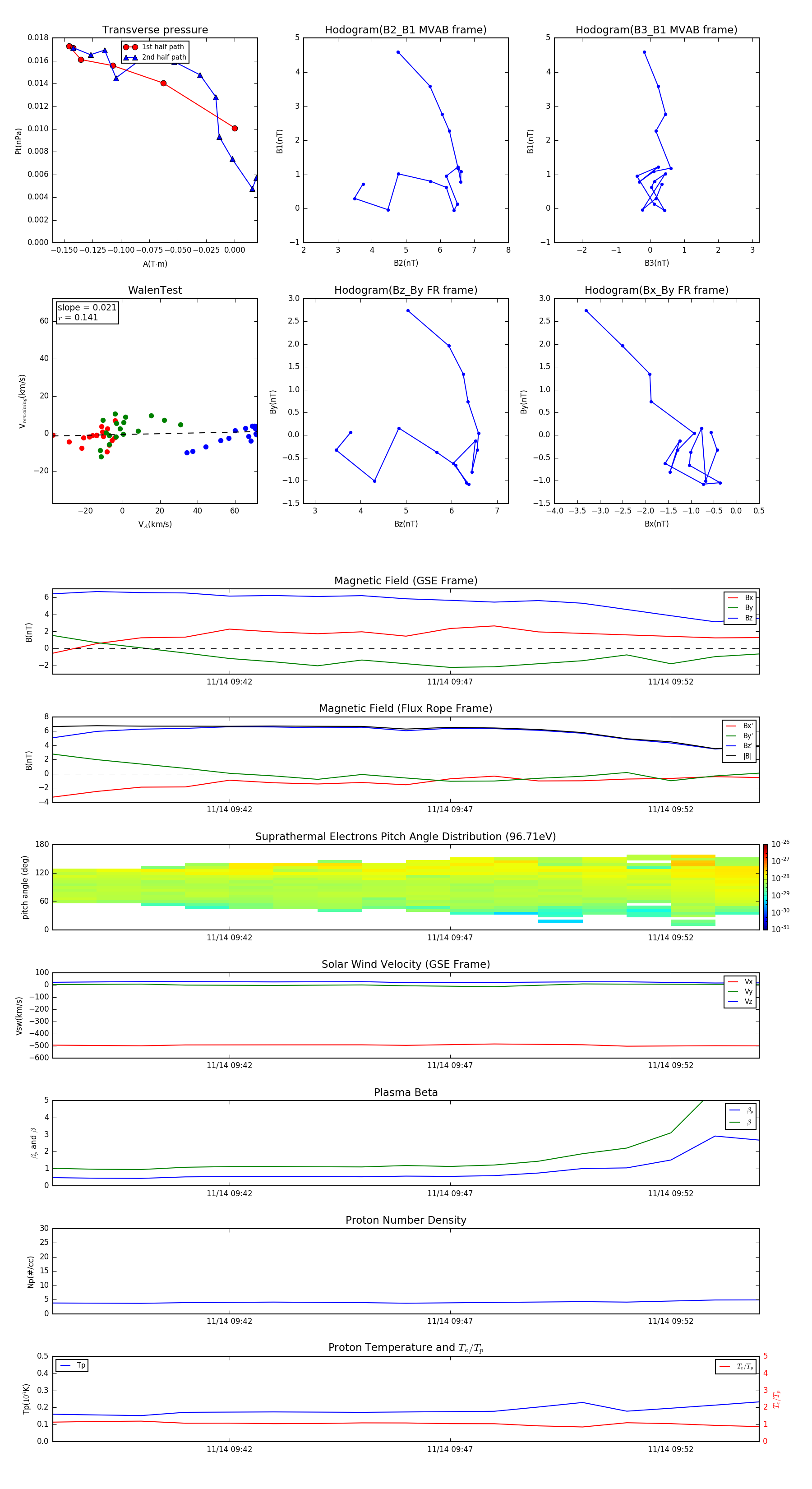
Task: Select the '10^-26' colorbar tick label
Action: point(780,844)
